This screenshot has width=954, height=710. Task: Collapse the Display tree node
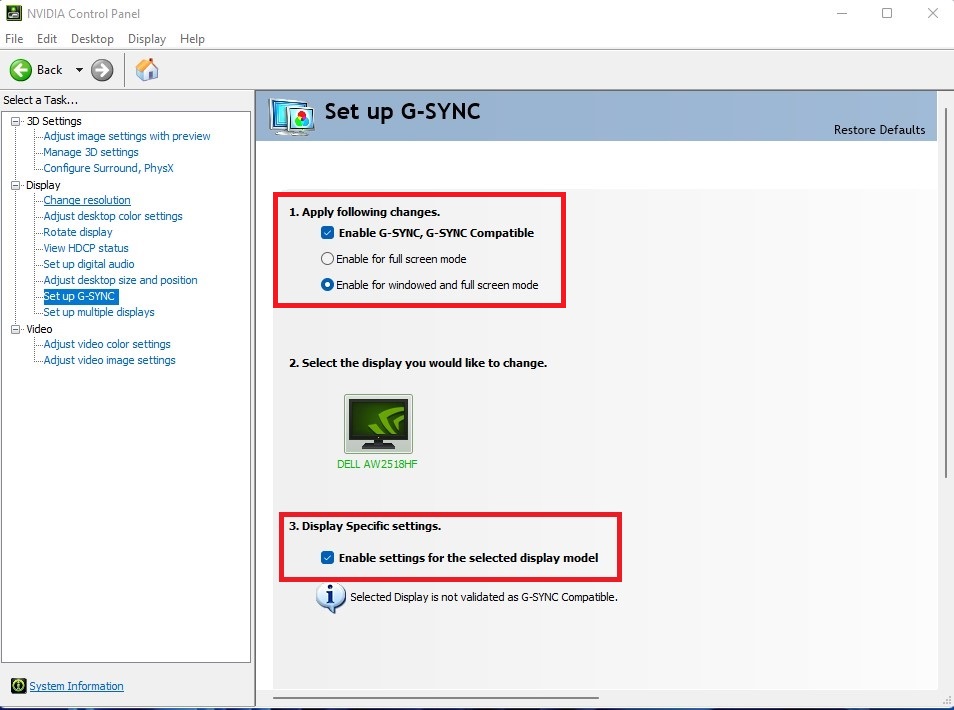point(16,185)
